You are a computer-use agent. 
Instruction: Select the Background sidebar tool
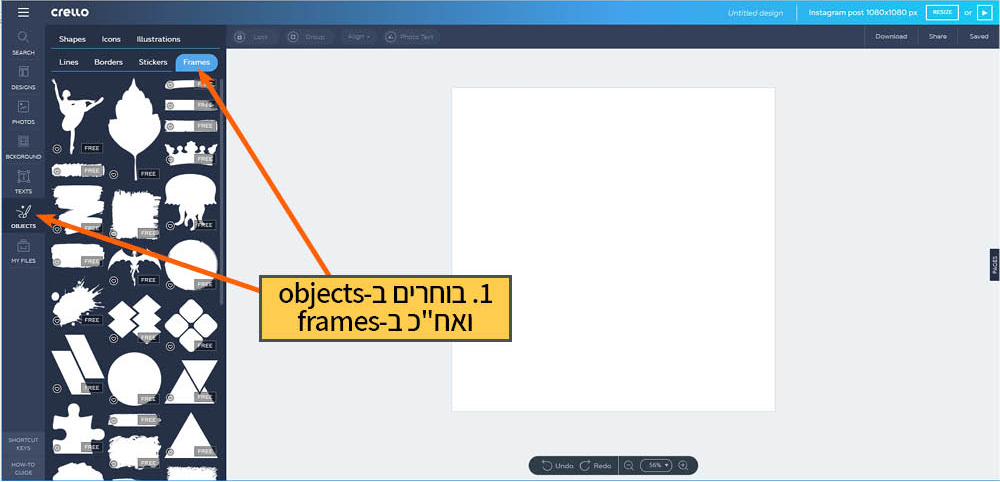coord(23,147)
